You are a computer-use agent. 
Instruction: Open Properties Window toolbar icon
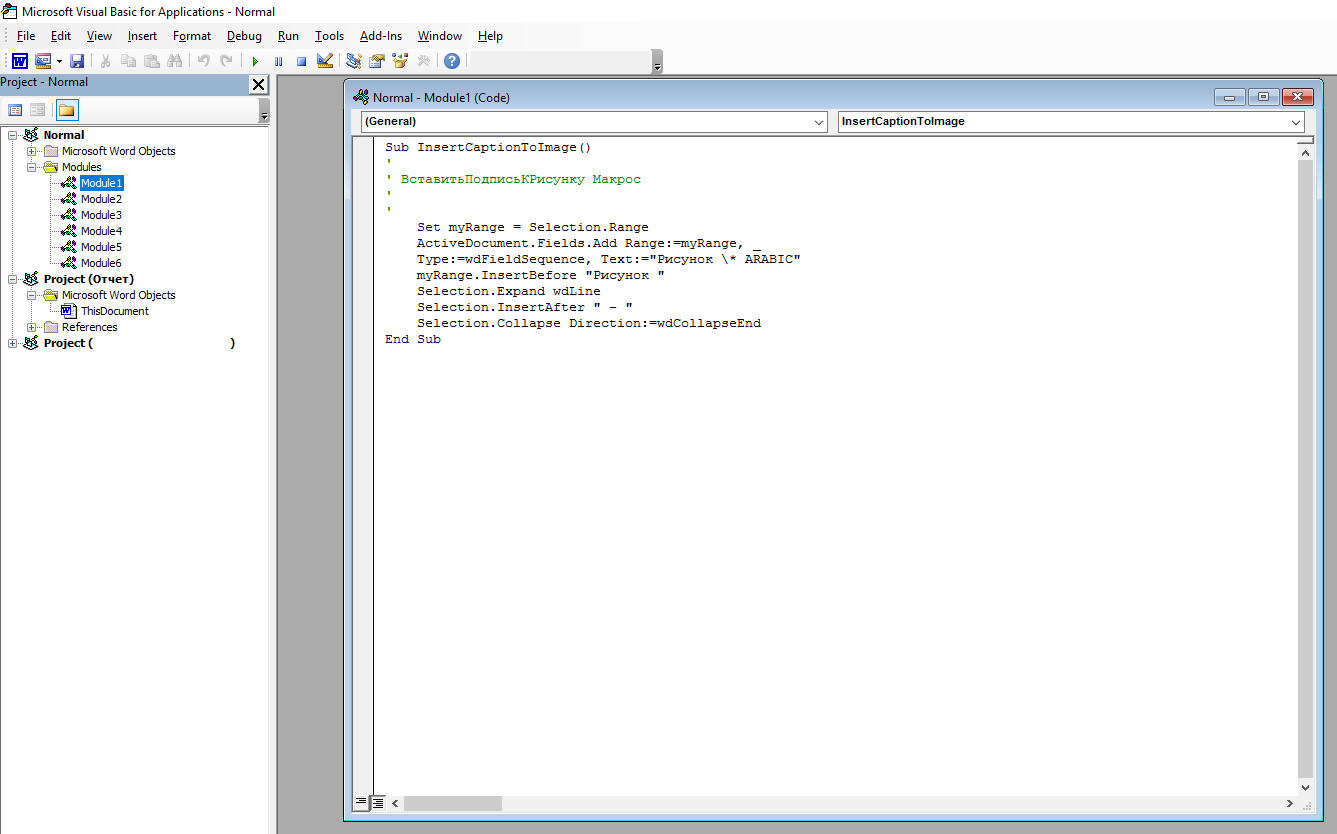(x=377, y=61)
